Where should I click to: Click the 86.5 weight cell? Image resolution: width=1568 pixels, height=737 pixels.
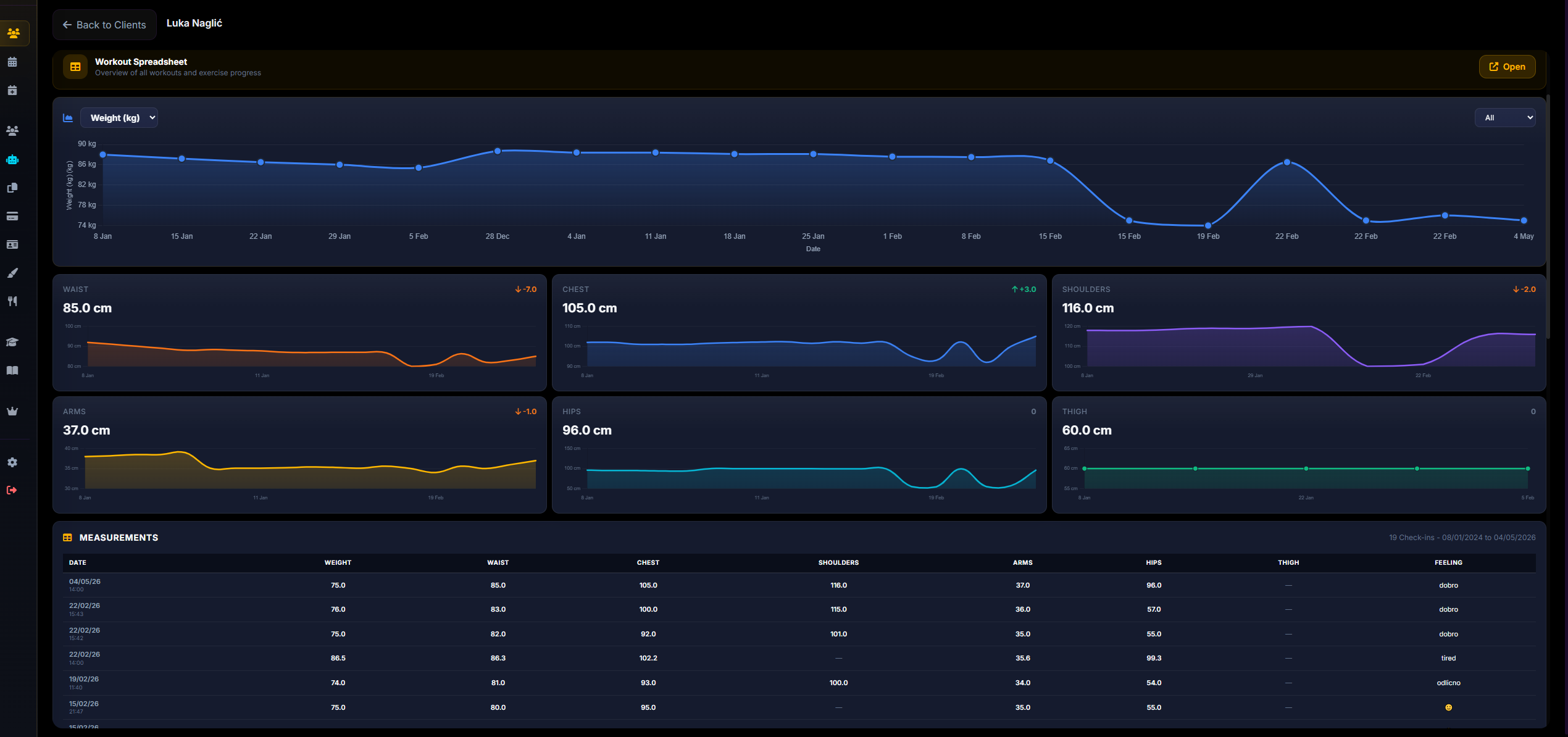(338, 658)
